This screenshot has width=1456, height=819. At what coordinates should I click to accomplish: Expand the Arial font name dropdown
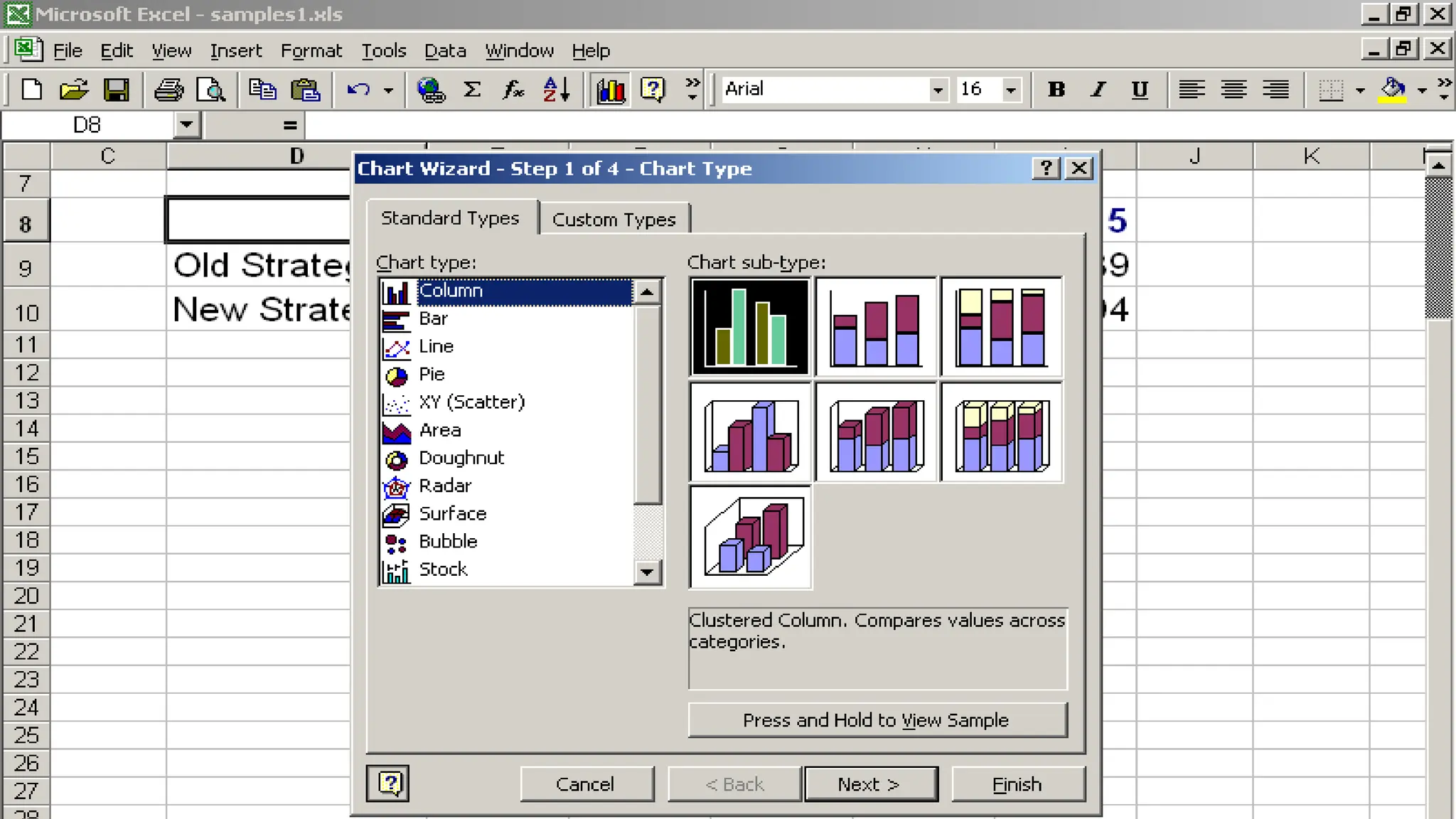(x=938, y=90)
